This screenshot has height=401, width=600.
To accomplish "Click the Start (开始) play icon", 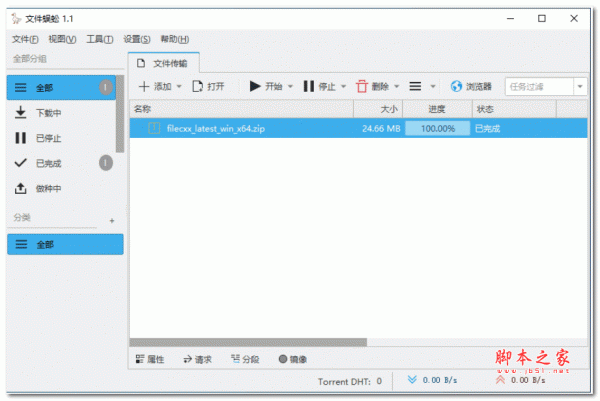I will 255,86.
